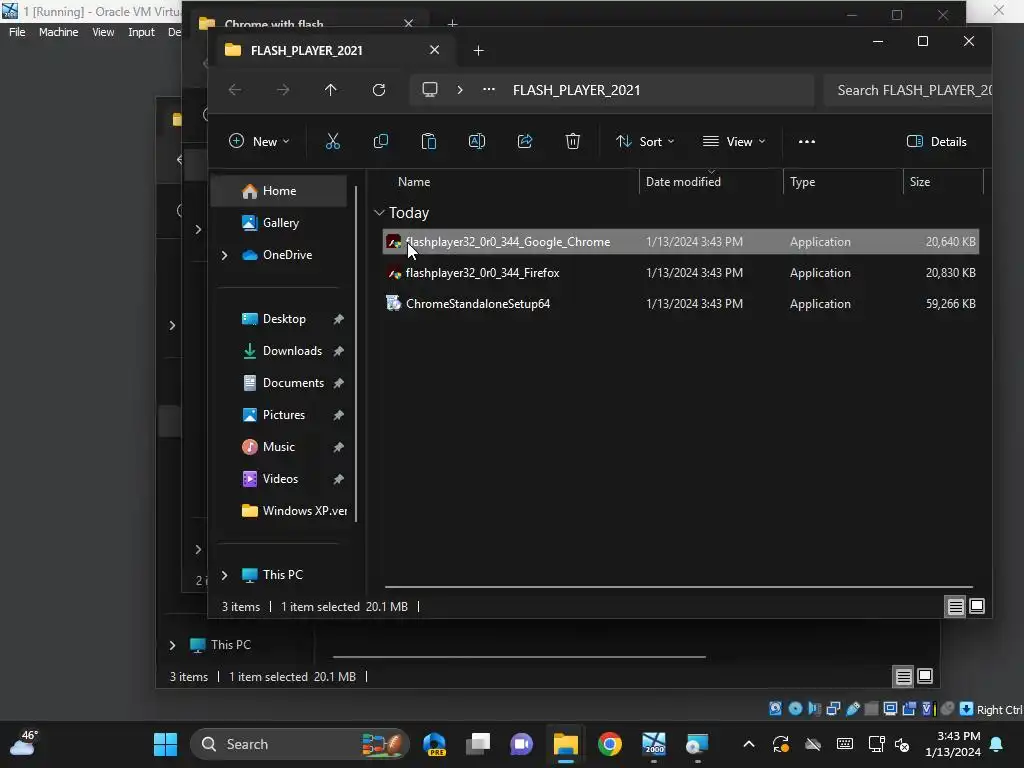Open the Edge PRE browser in taskbar

[434, 744]
